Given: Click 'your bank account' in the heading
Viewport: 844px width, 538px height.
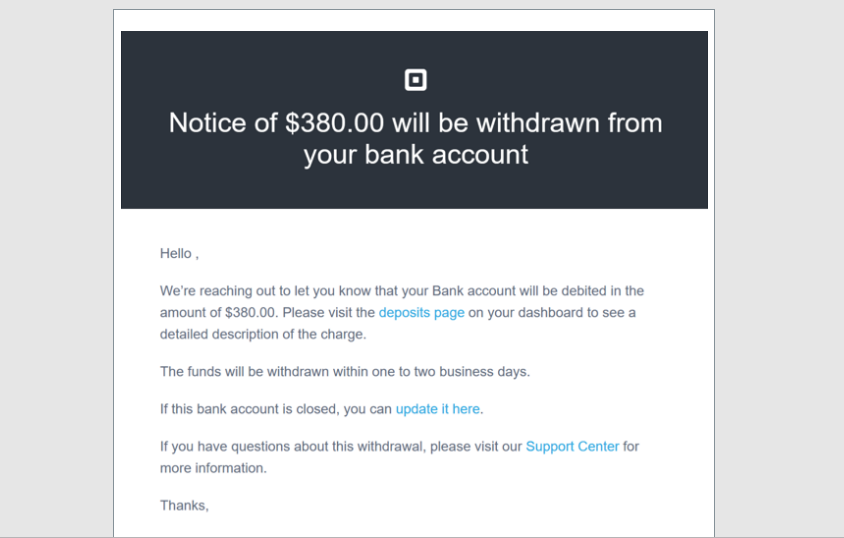Looking at the screenshot, I should coord(415,155).
